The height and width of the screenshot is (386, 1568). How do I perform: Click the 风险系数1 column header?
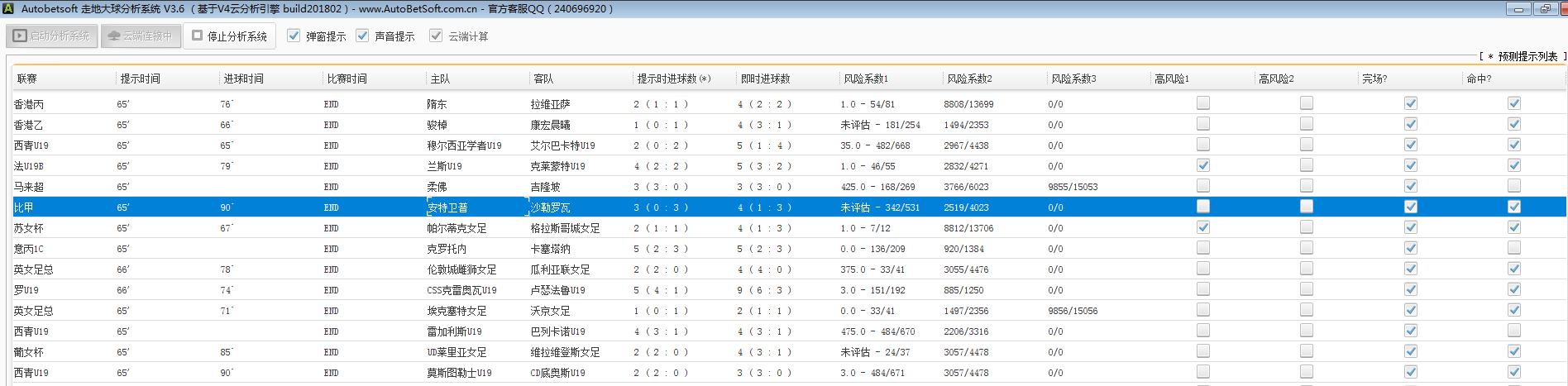(x=866, y=79)
